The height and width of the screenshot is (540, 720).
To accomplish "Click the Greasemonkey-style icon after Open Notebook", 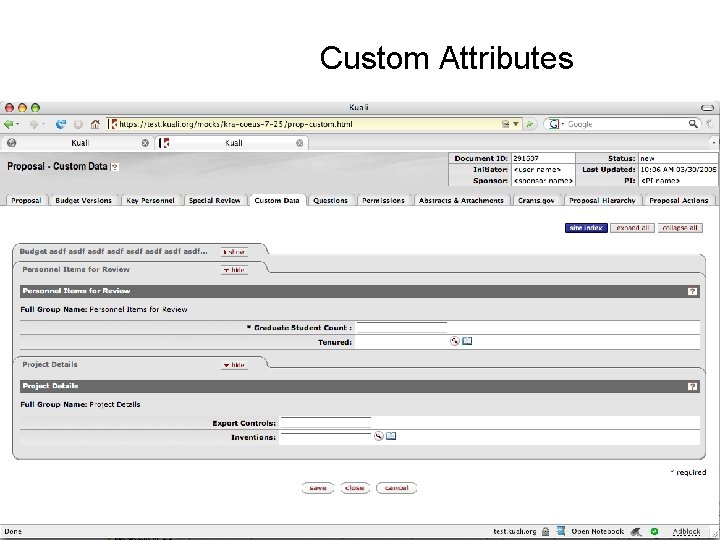I will pyautogui.click(x=636, y=531).
